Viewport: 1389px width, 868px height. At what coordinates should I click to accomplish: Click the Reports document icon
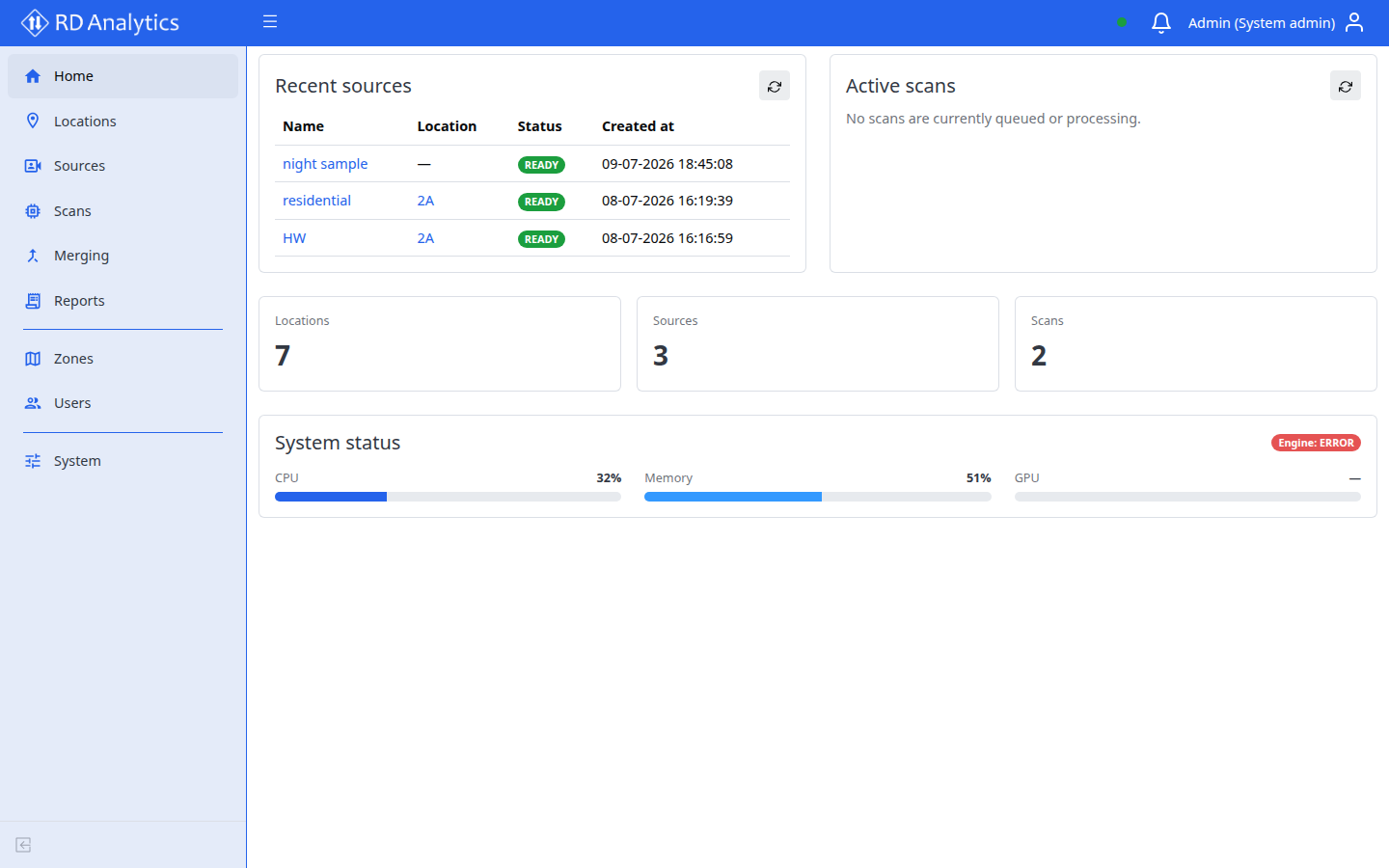(33, 301)
